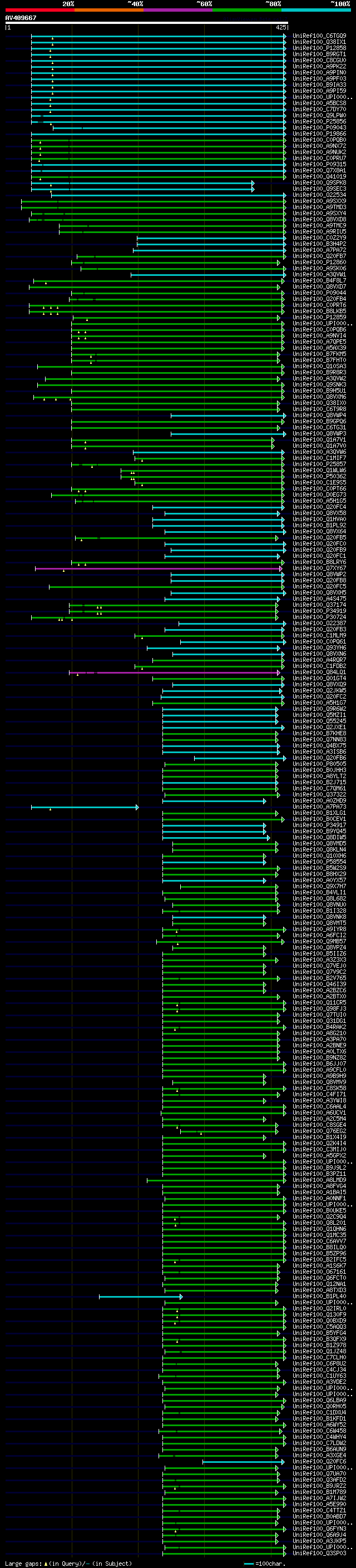356x1568 pixels.
Task: Select hit label UniRef100_C0PQB0
Action: point(319,140)
